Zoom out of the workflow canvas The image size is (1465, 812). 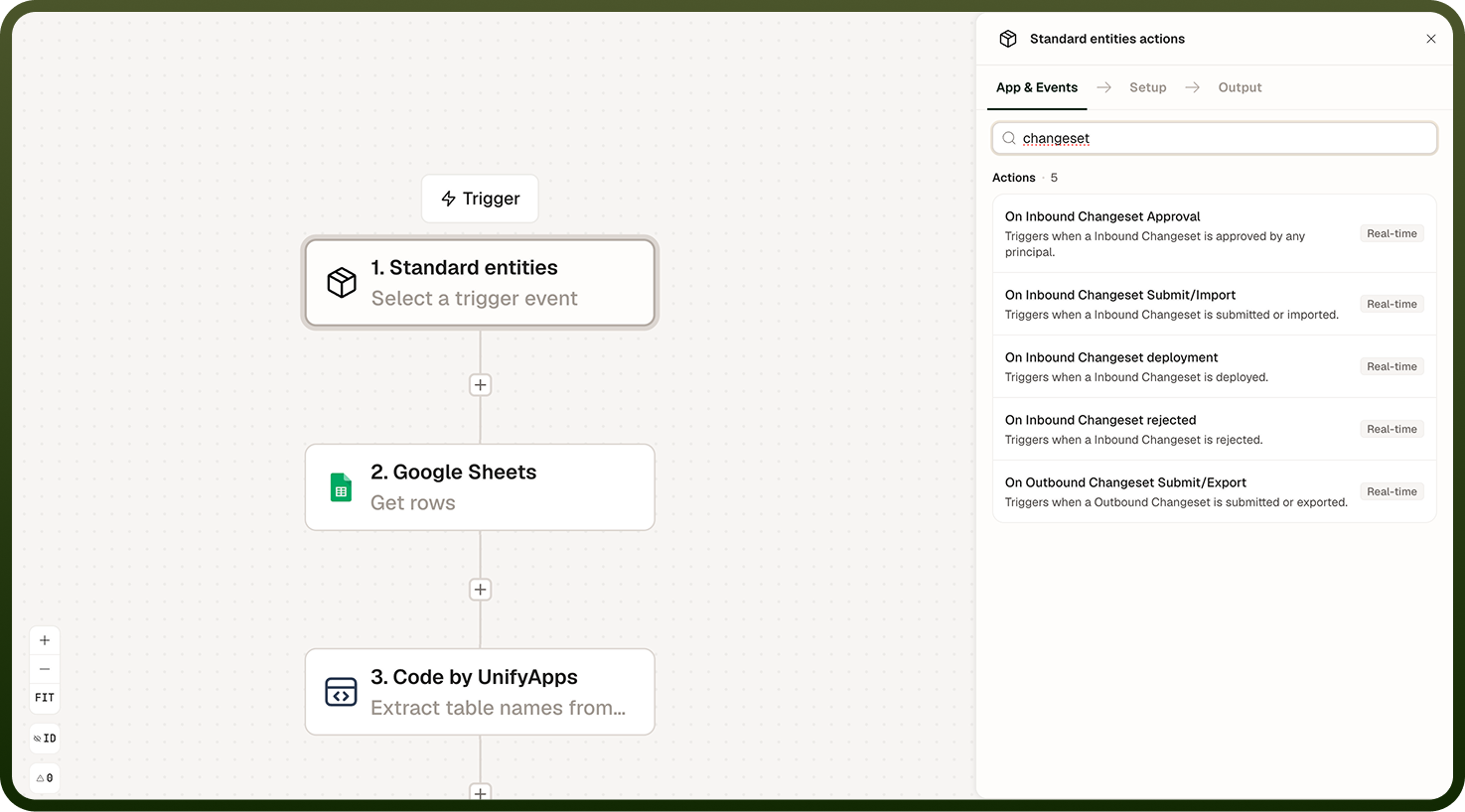pos(45,669)
